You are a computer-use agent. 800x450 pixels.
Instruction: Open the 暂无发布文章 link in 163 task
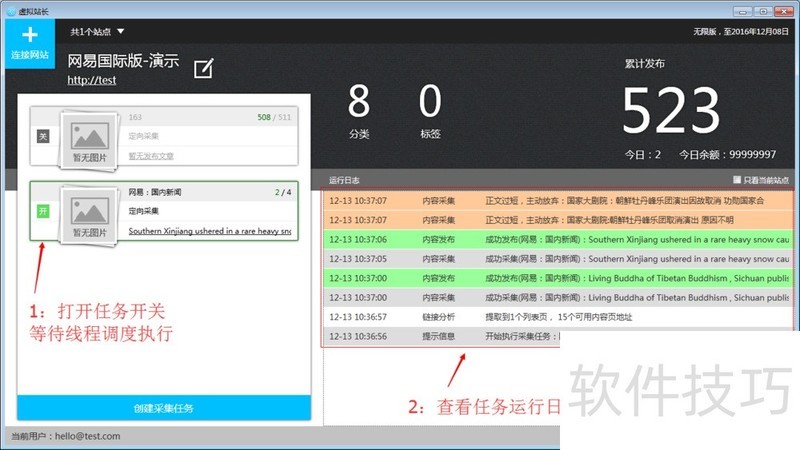151,156
